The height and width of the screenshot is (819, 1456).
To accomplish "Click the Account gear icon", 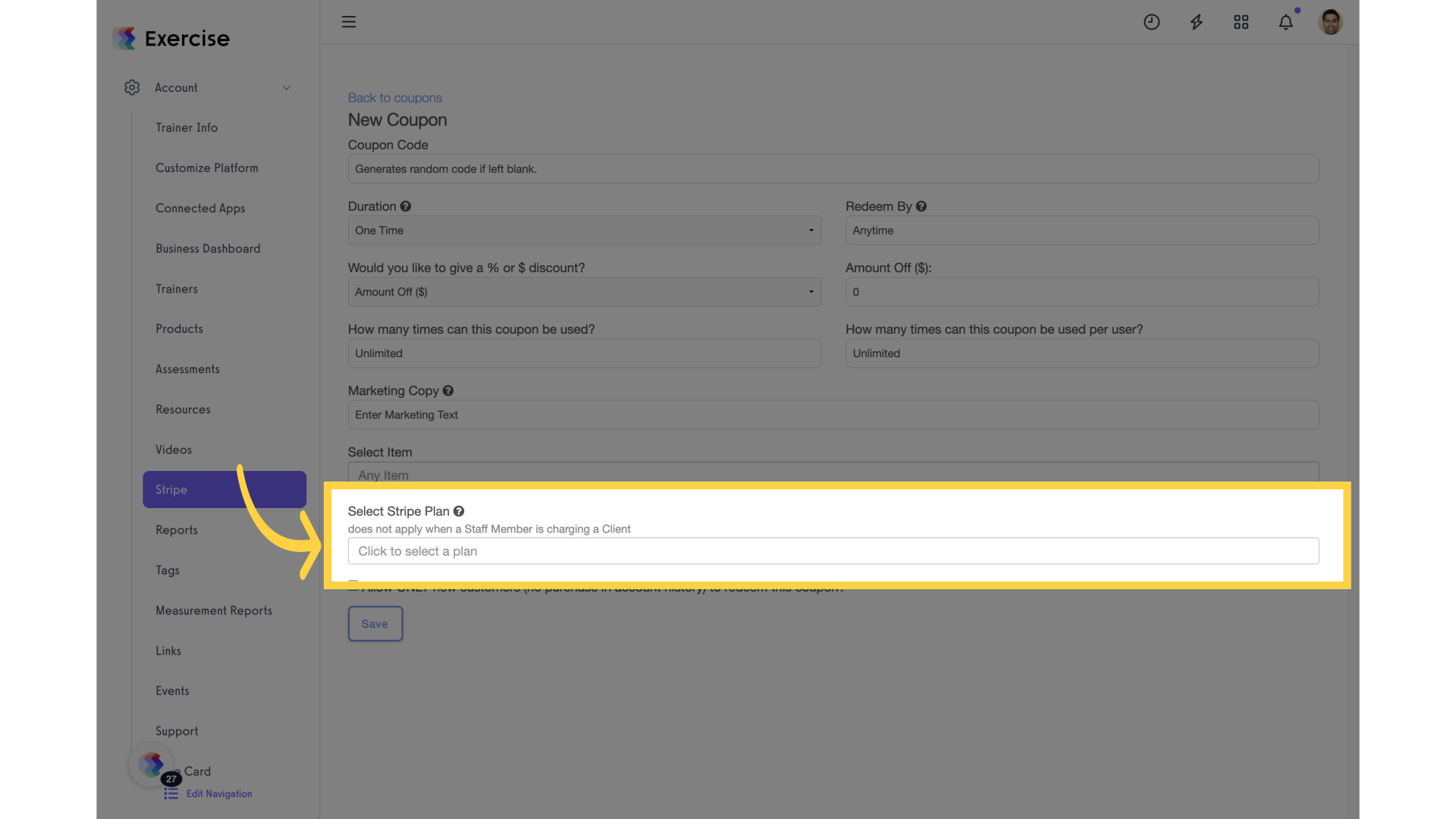I will 132,88.
